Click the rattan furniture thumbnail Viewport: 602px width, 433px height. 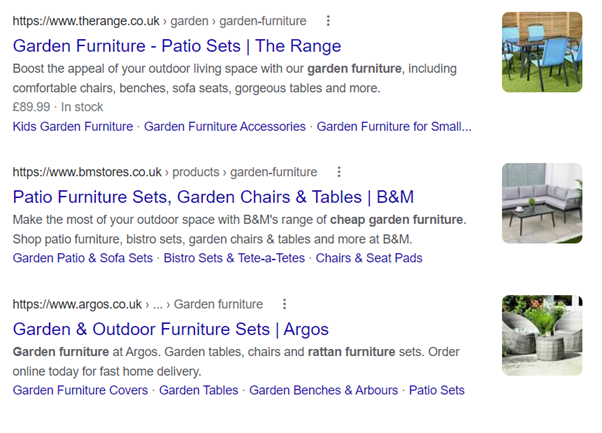click(542, 336)
